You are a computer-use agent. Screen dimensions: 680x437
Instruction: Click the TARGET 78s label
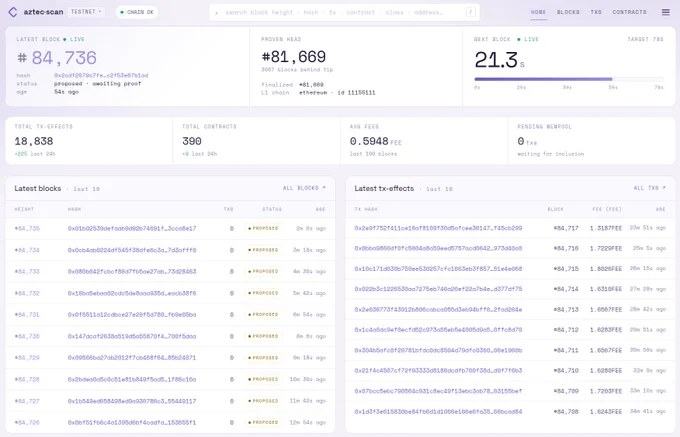tap(645, 39)
